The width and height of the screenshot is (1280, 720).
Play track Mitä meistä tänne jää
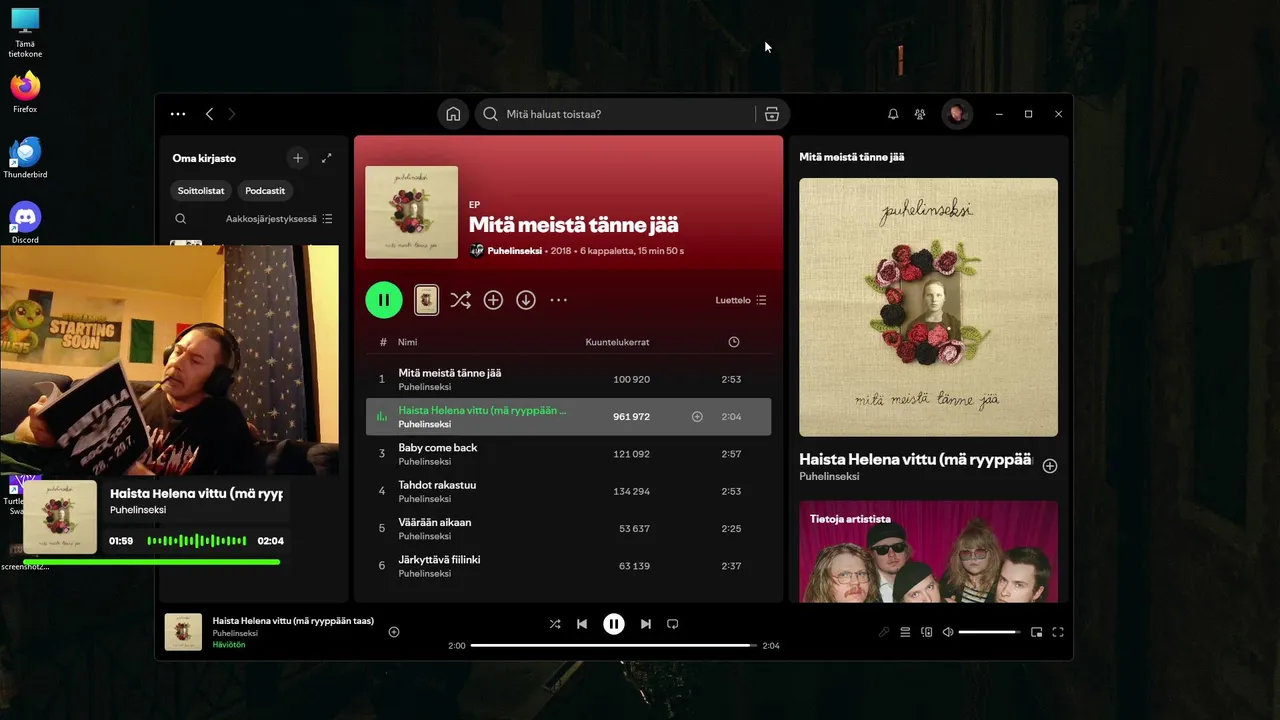point(568,379)
